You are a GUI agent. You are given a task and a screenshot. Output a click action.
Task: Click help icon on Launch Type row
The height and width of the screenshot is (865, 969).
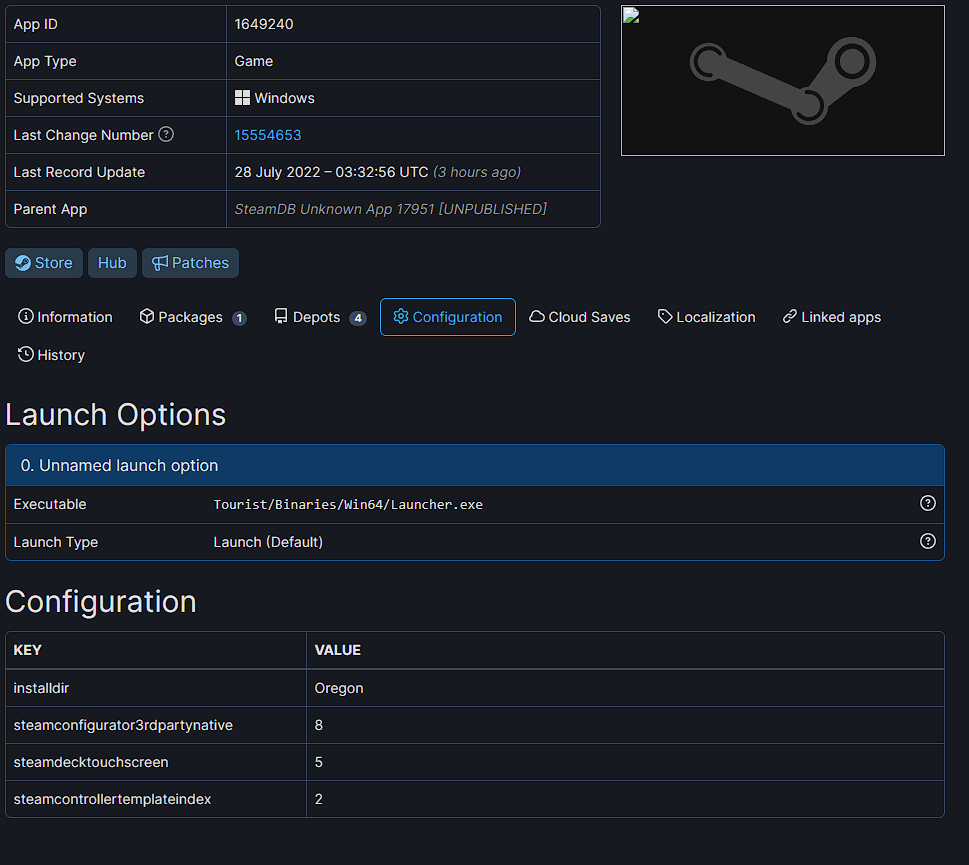[928, 541]
